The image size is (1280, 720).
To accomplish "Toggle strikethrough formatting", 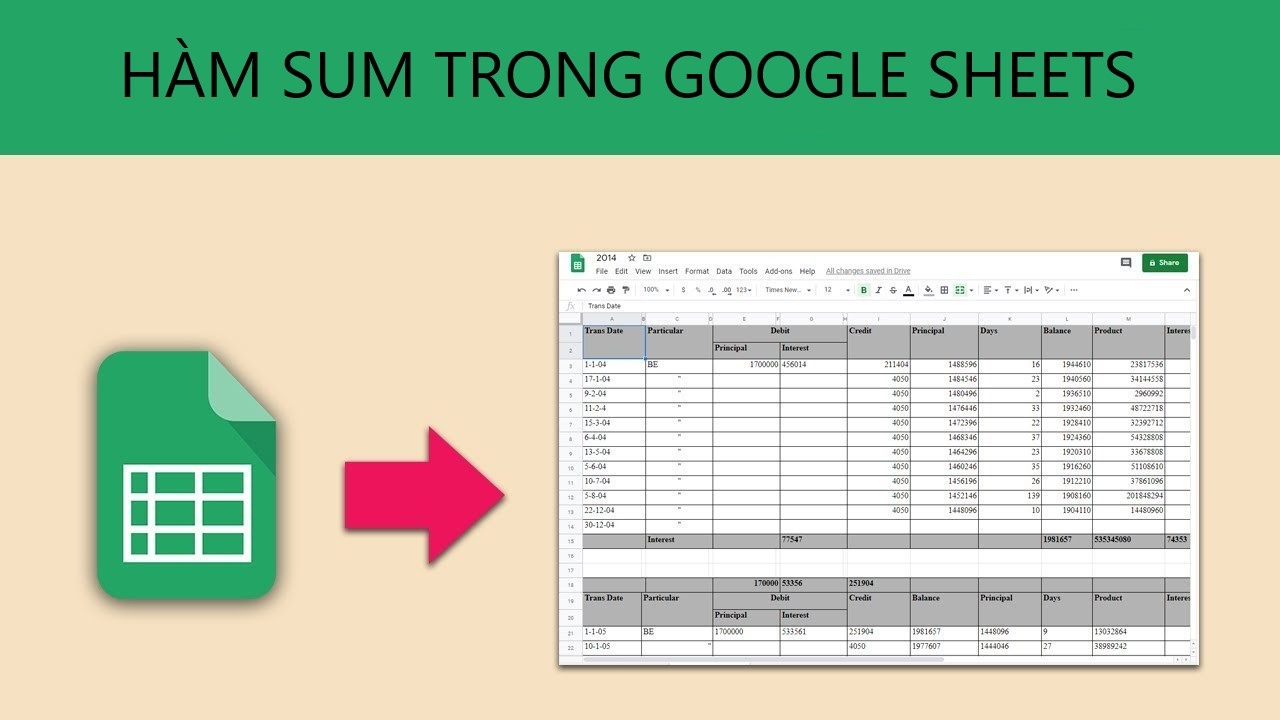I will click(x=893, y=290).
